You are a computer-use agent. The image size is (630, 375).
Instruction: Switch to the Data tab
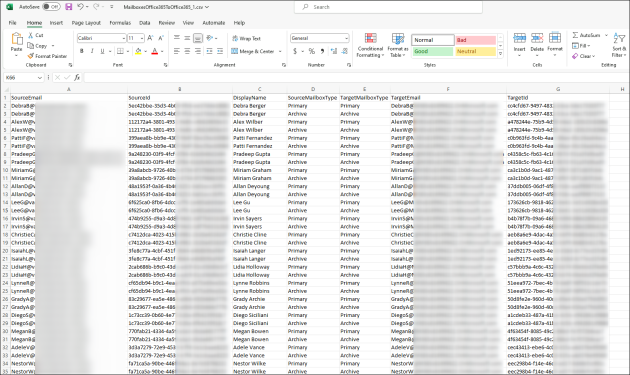pyautogui.click(x=145, y=23)
